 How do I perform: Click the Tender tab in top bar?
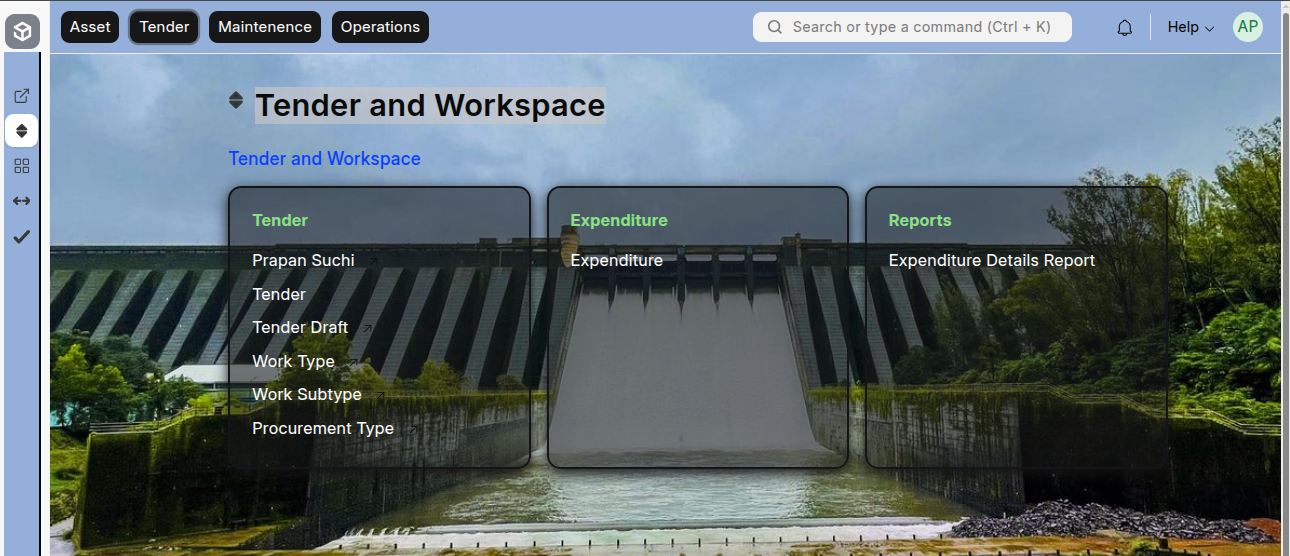(x=164, y=27)
